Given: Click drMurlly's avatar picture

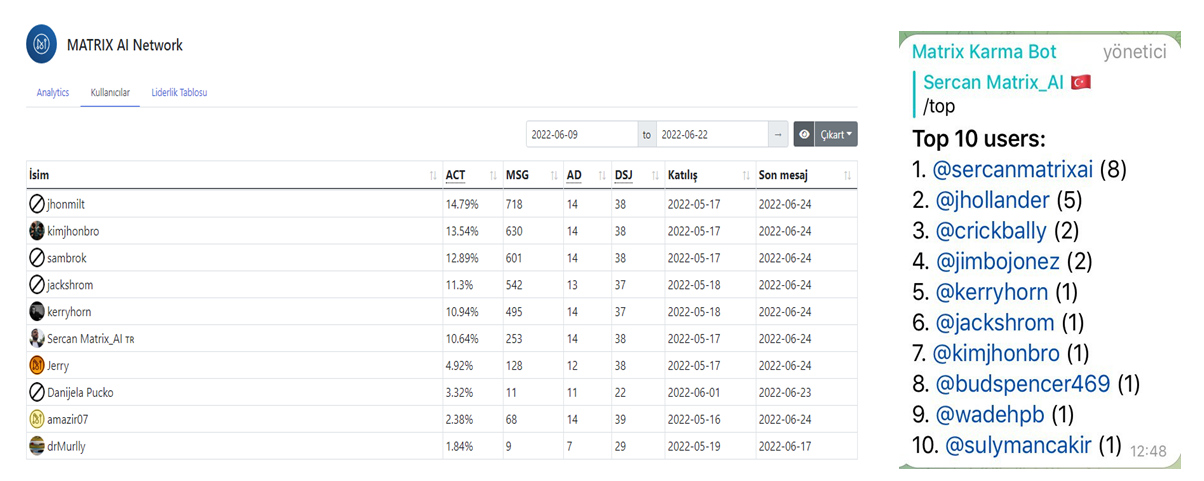Looking at the screenshot, I should (x=37, y=446).
